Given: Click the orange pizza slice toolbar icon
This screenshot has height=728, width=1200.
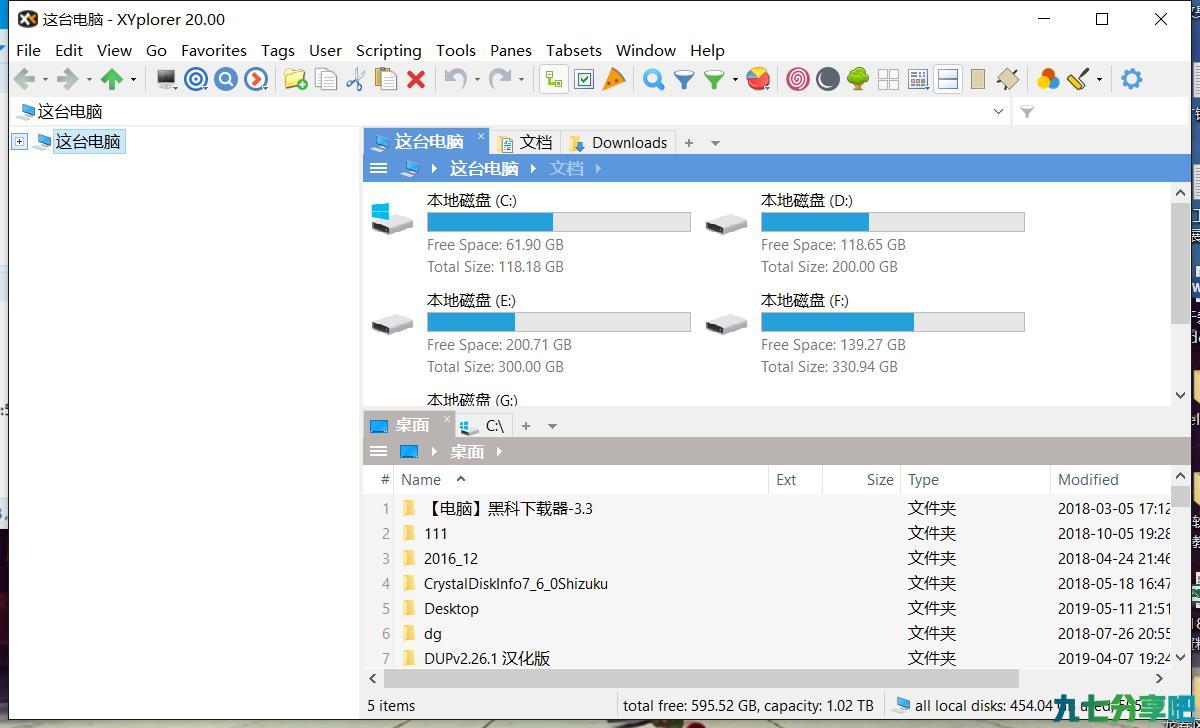Looking at the screenshot, I should pos(614,79).
